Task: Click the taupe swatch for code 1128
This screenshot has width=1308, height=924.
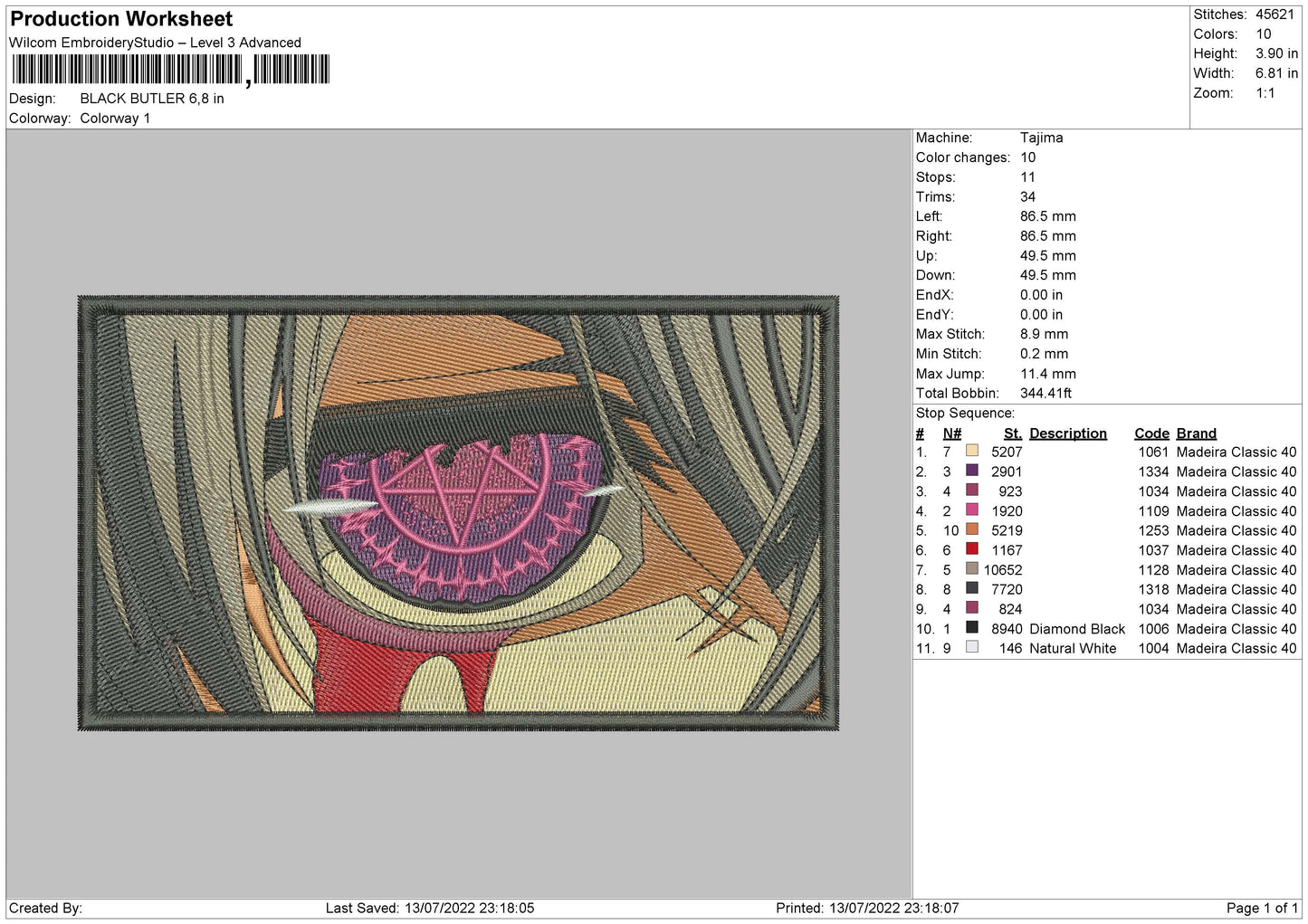Action: point(972,569)
